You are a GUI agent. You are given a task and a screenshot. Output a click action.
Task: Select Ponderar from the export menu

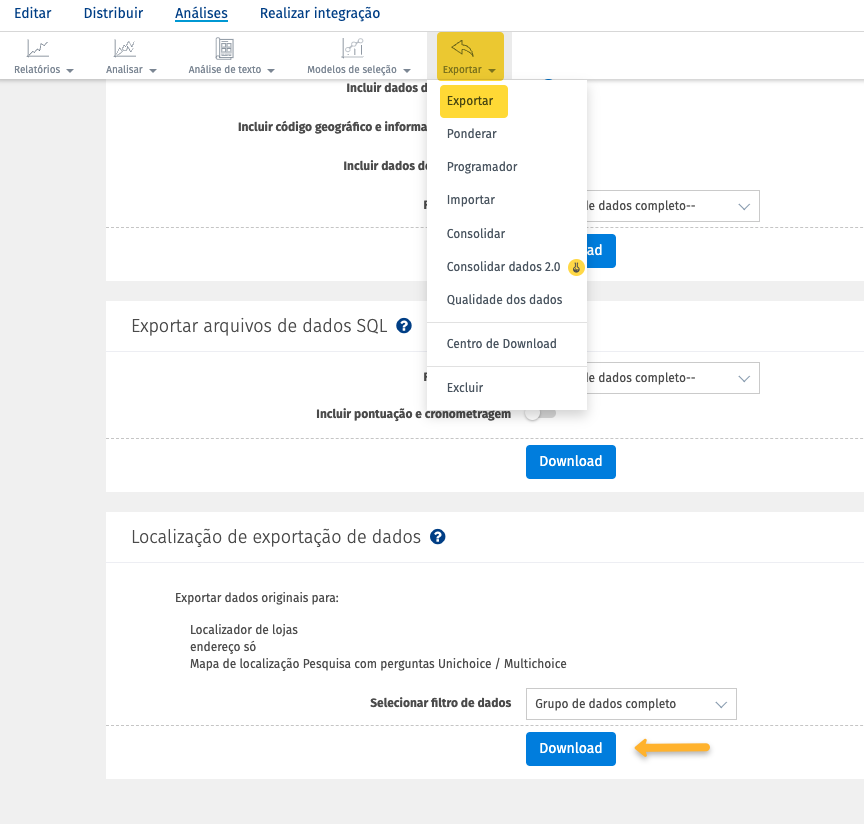pos(471,133)
